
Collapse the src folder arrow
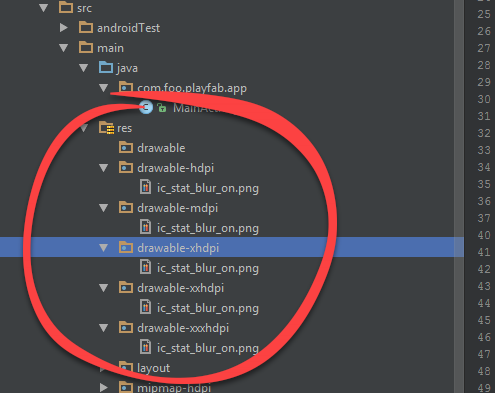43,8
